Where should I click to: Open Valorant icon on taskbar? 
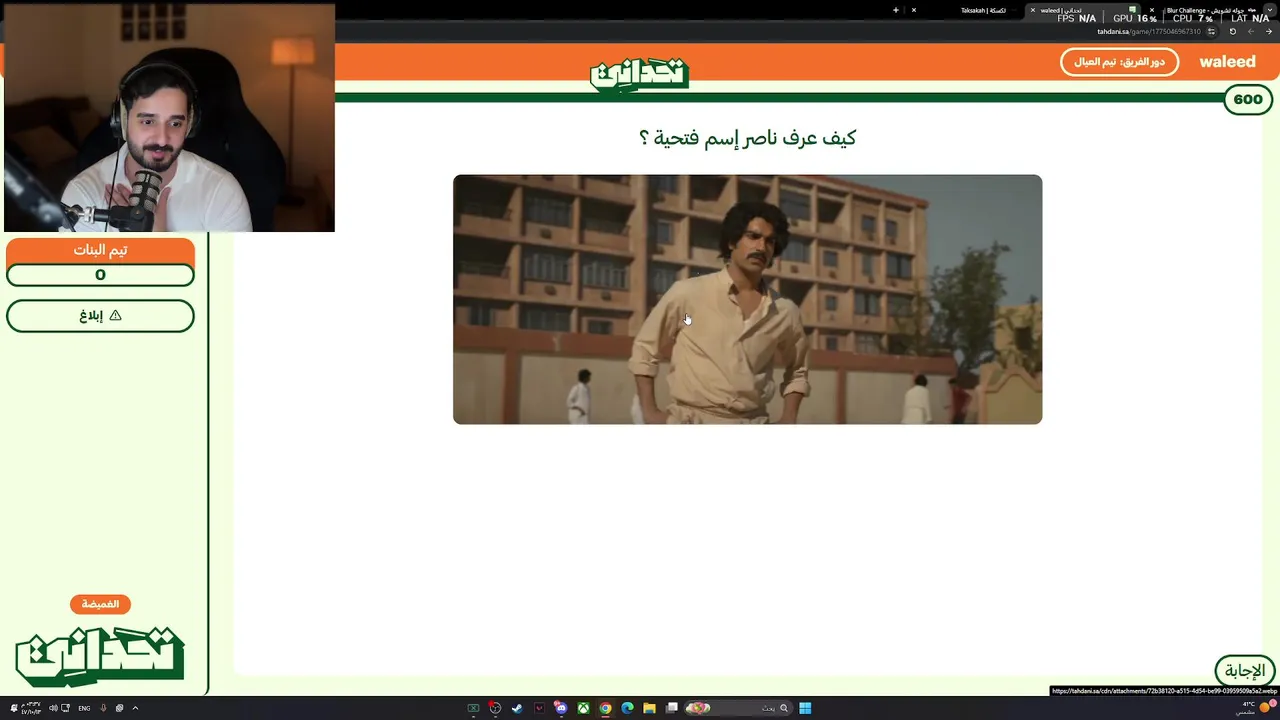pyautogui.click(x=539, y=708)
